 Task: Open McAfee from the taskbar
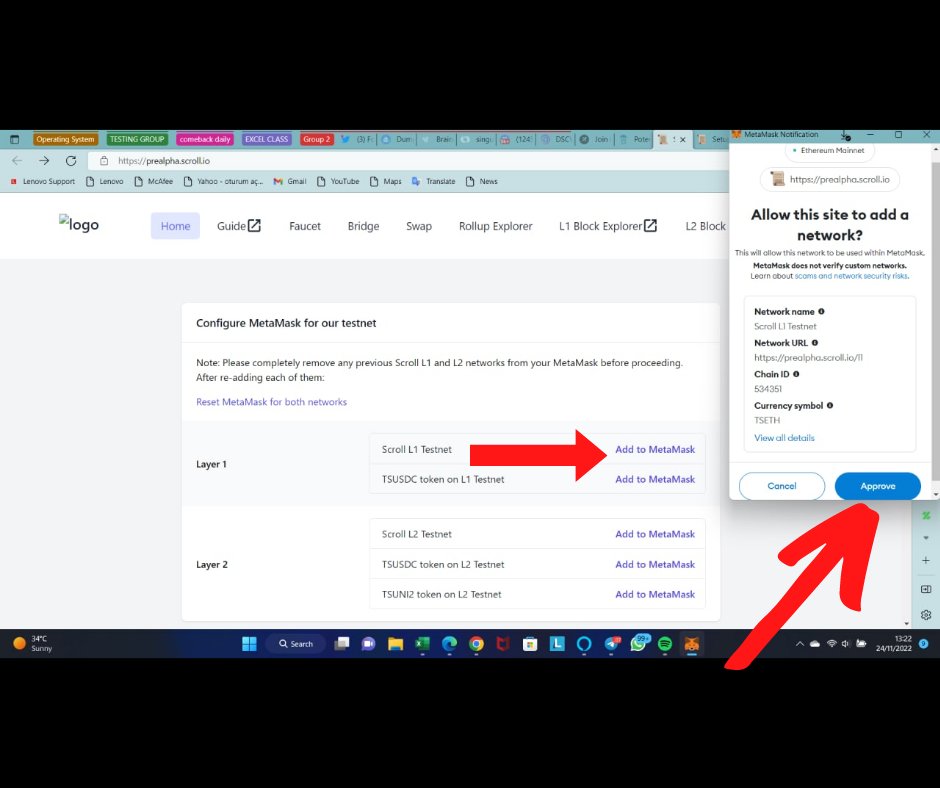point(503,644)
